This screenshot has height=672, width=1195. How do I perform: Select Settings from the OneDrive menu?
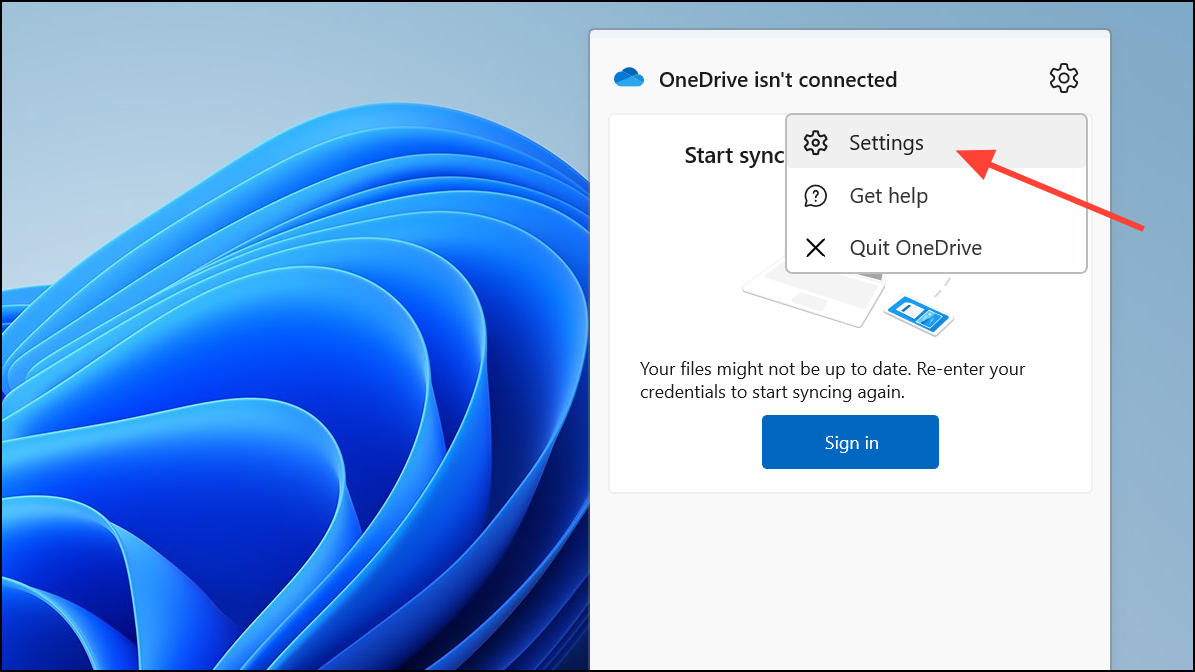[x=936, y=142]
